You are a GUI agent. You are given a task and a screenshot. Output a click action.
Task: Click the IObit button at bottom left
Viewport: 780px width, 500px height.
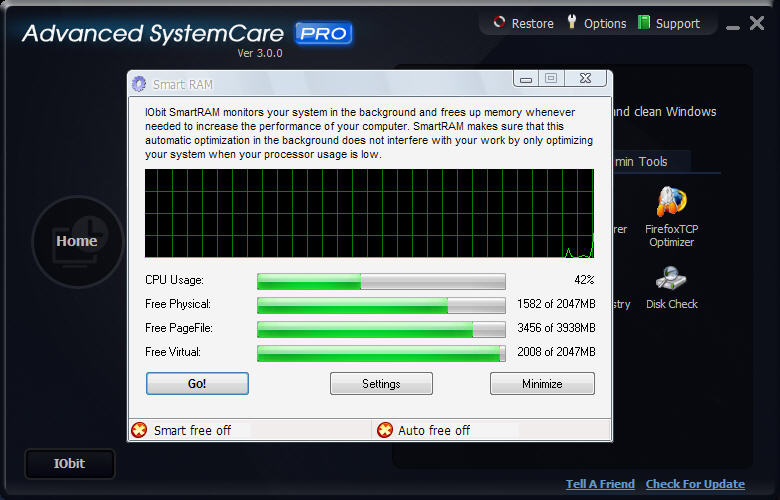pyautogui.click(x=70, y=464)
